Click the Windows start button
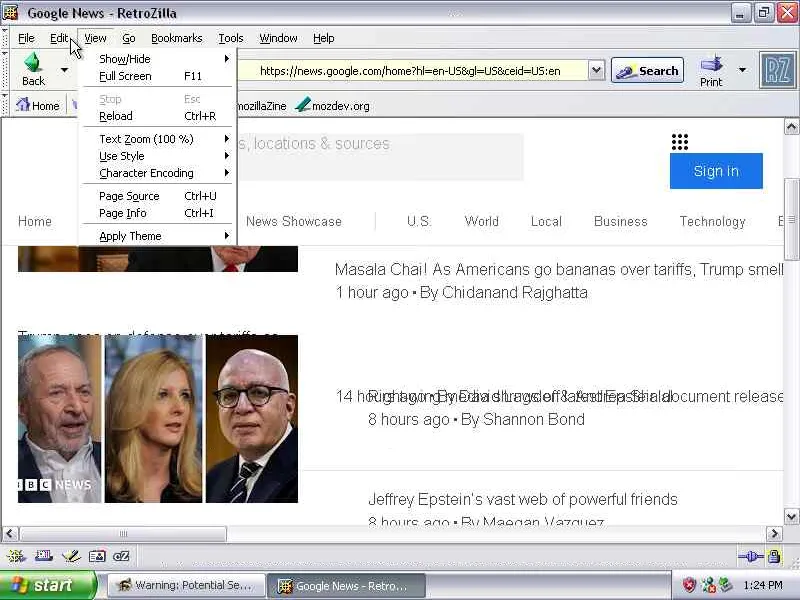Screen dimensions: 800x600 (48, 585)
